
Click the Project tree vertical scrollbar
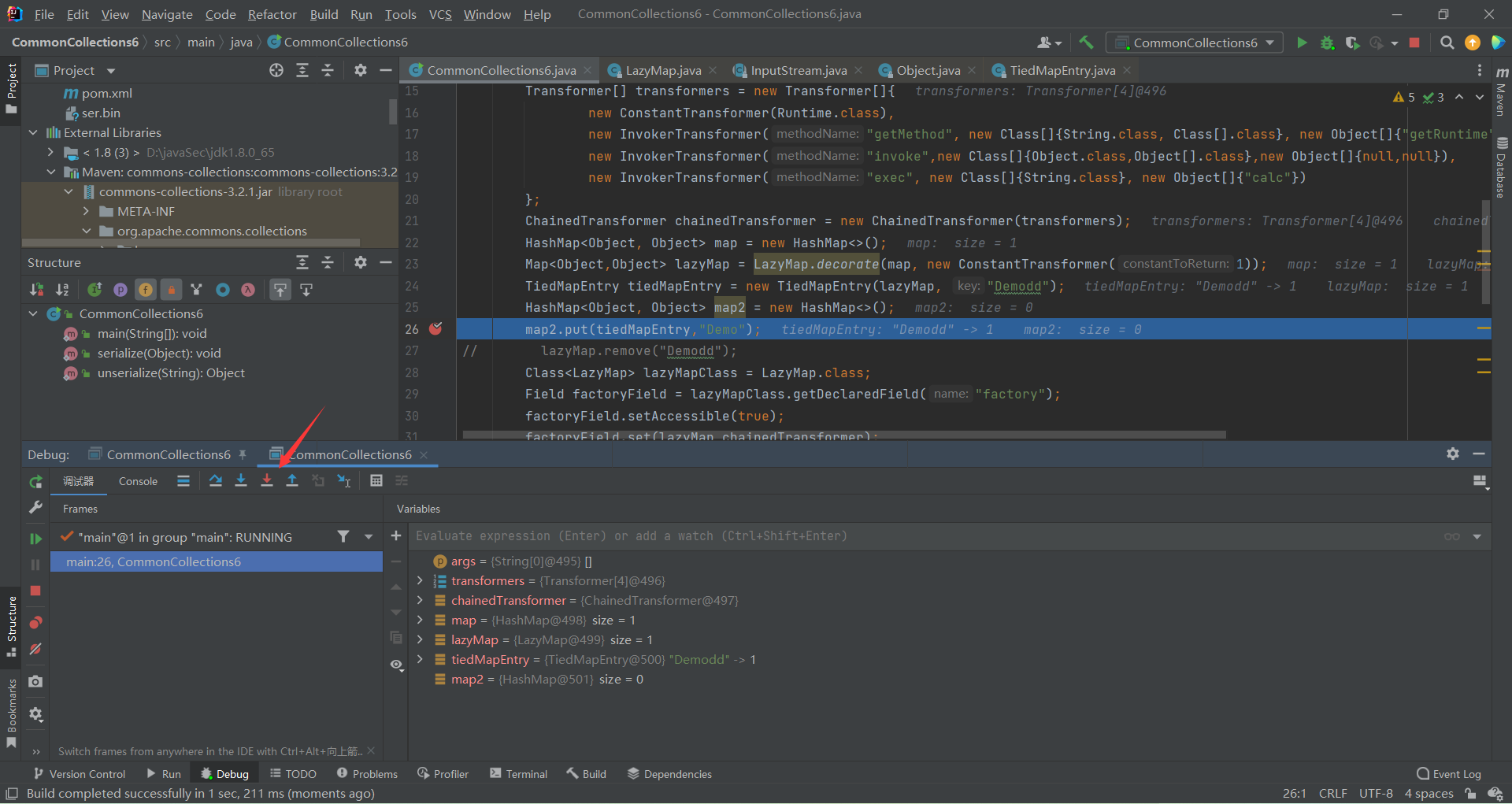click(393, 111)
